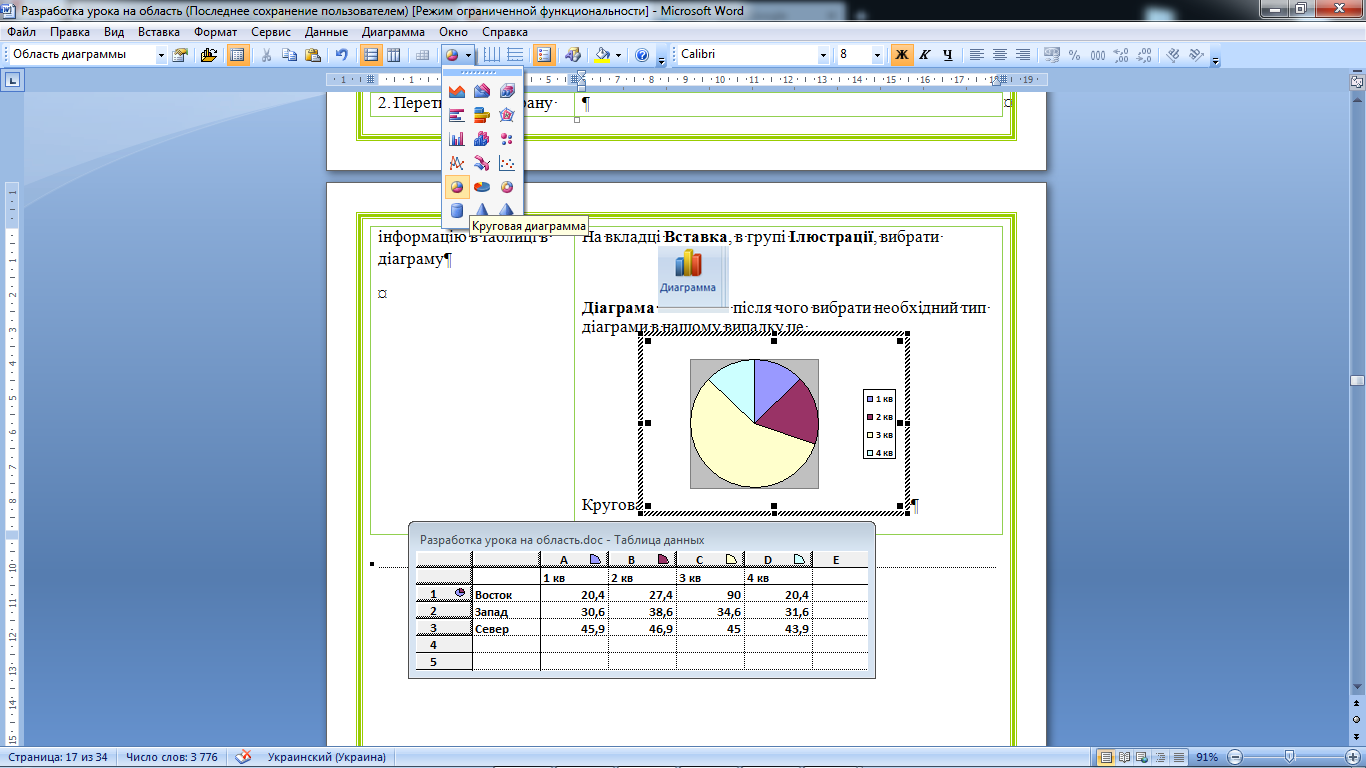Apply the Fill Color bucket
The height and width of the screenshot is (768, 1366).
point(602,55)
